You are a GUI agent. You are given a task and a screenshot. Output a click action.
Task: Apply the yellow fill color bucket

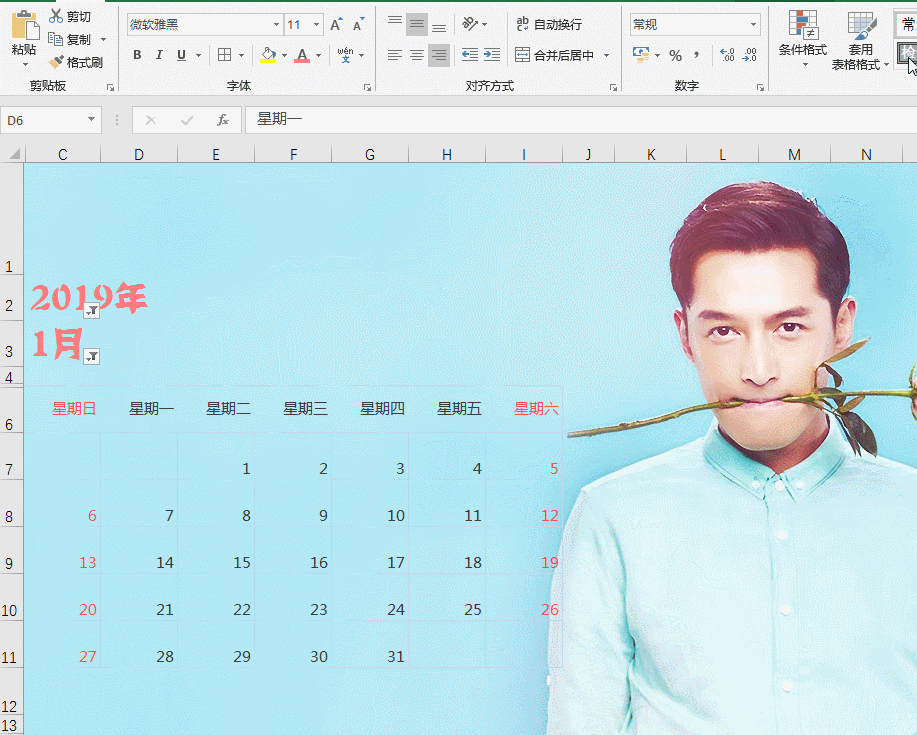[268, 55]
